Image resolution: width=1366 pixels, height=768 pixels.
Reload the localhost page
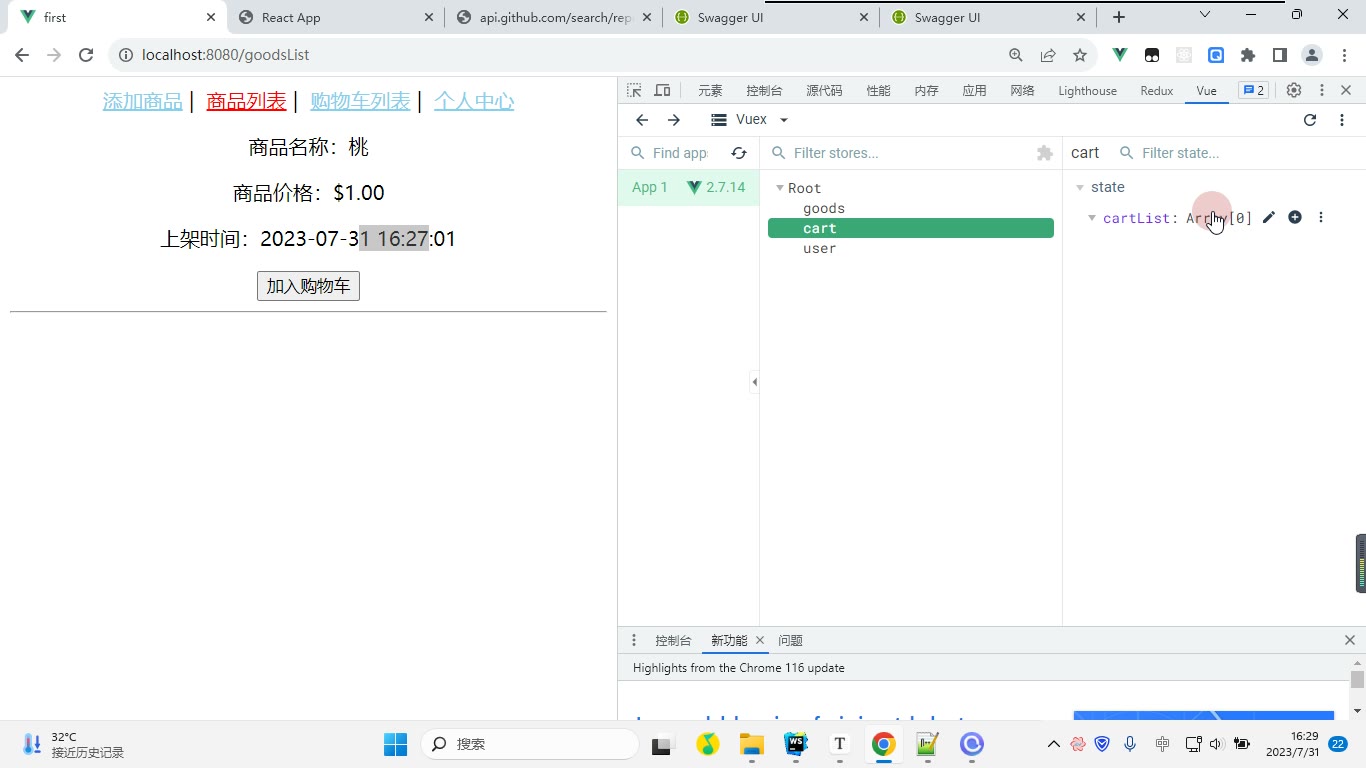point(86,55)
